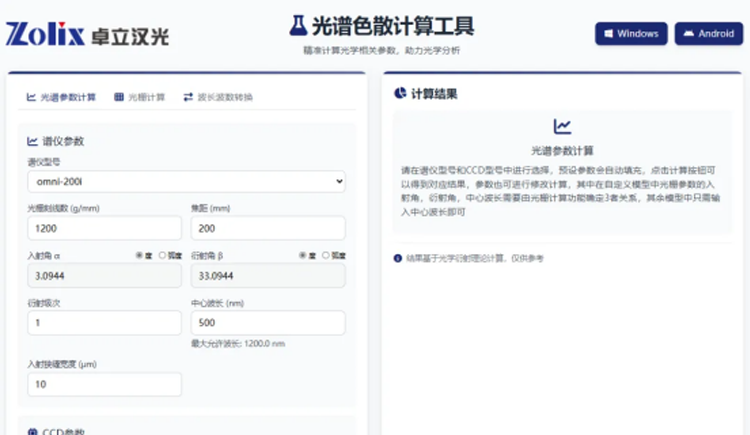Select radian unit for 入射角 α
The image size is (750, 435).
(x=162, y=255)
